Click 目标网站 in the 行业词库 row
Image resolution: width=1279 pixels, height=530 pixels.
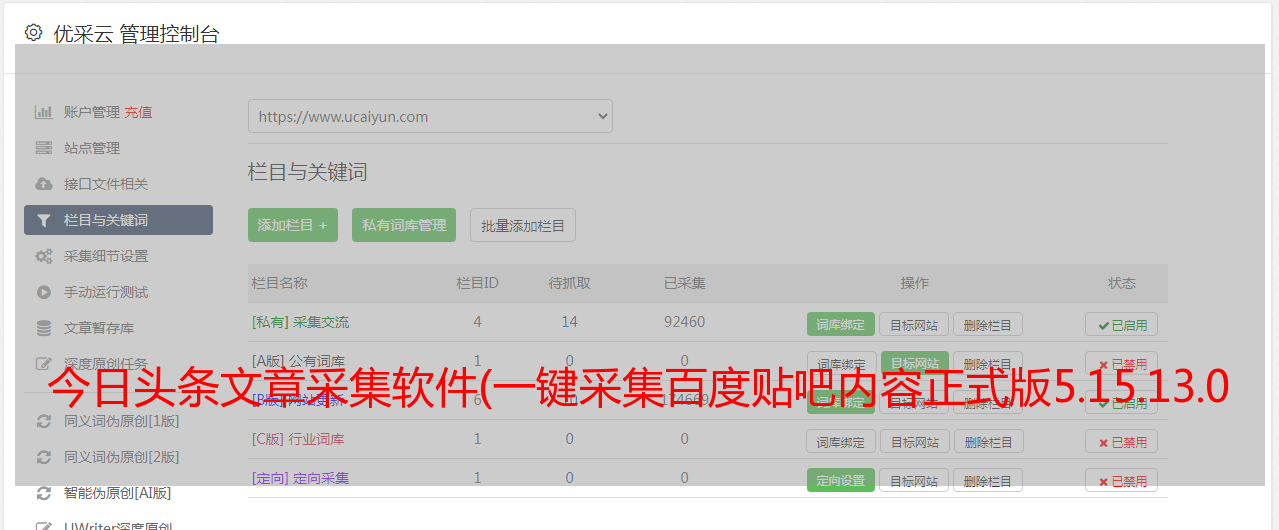(x=914, y=441)
